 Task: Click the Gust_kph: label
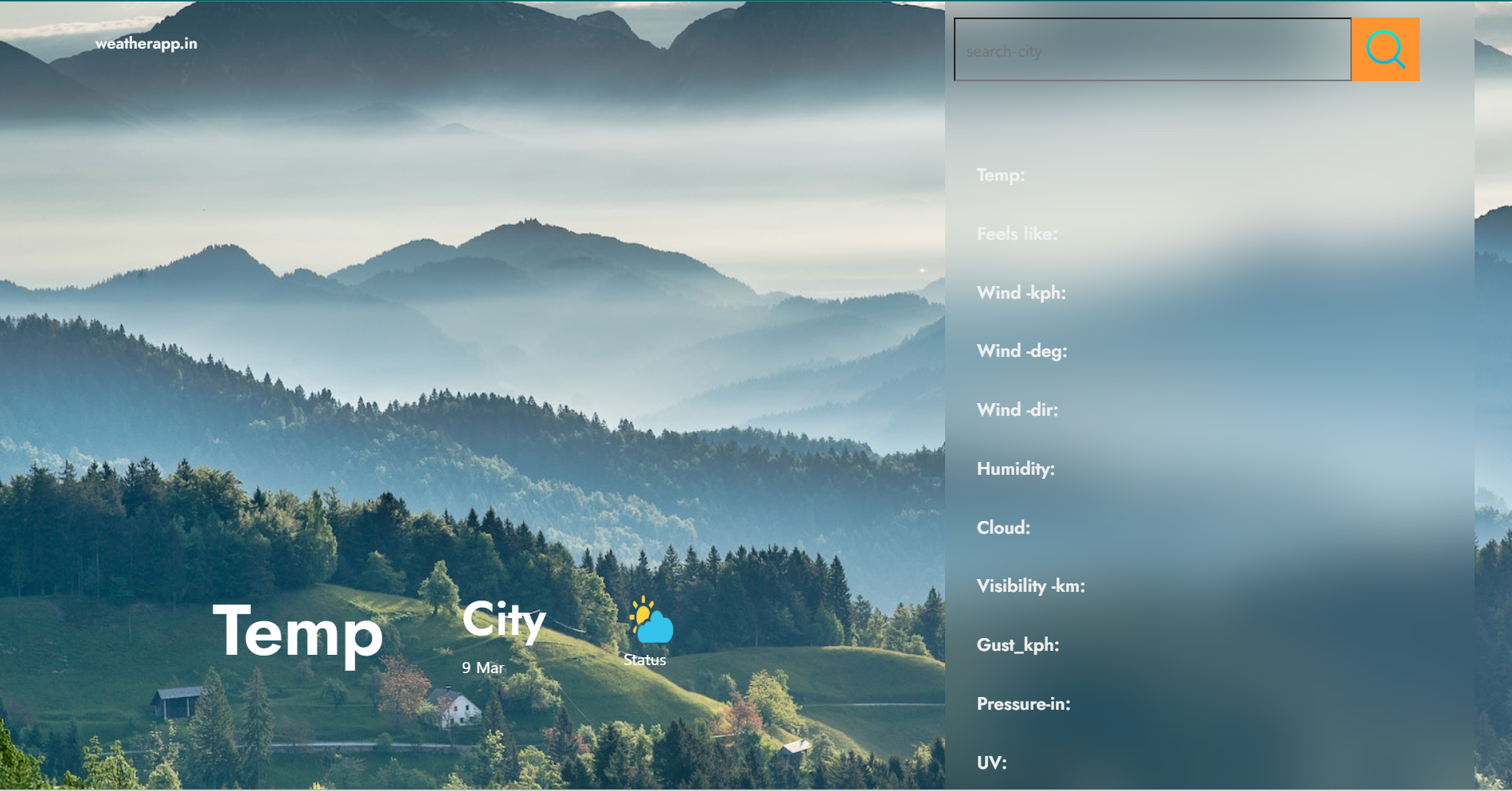point(1018,645)
